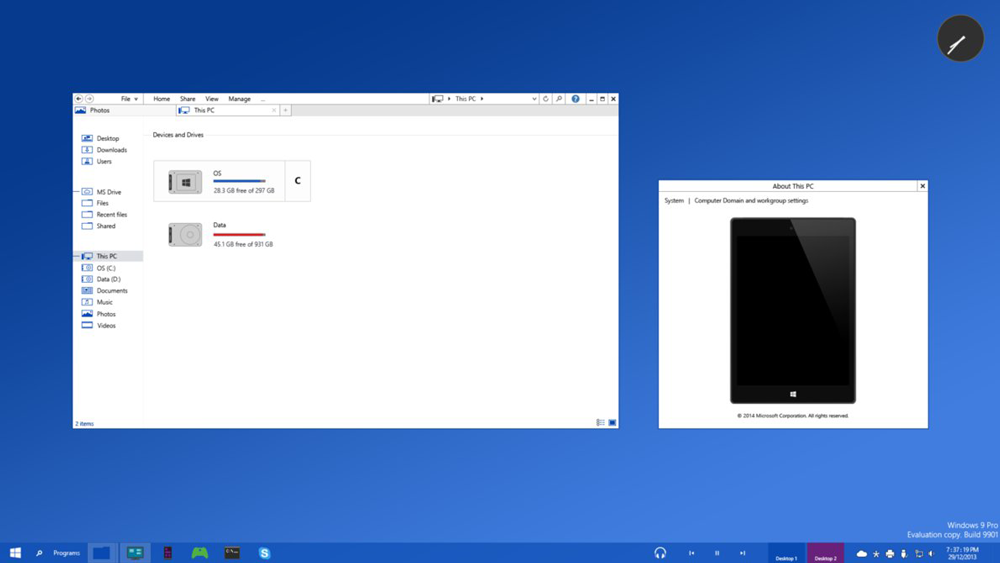Open System link in About This PC
1000x563 pixels.
pos(674,200)
